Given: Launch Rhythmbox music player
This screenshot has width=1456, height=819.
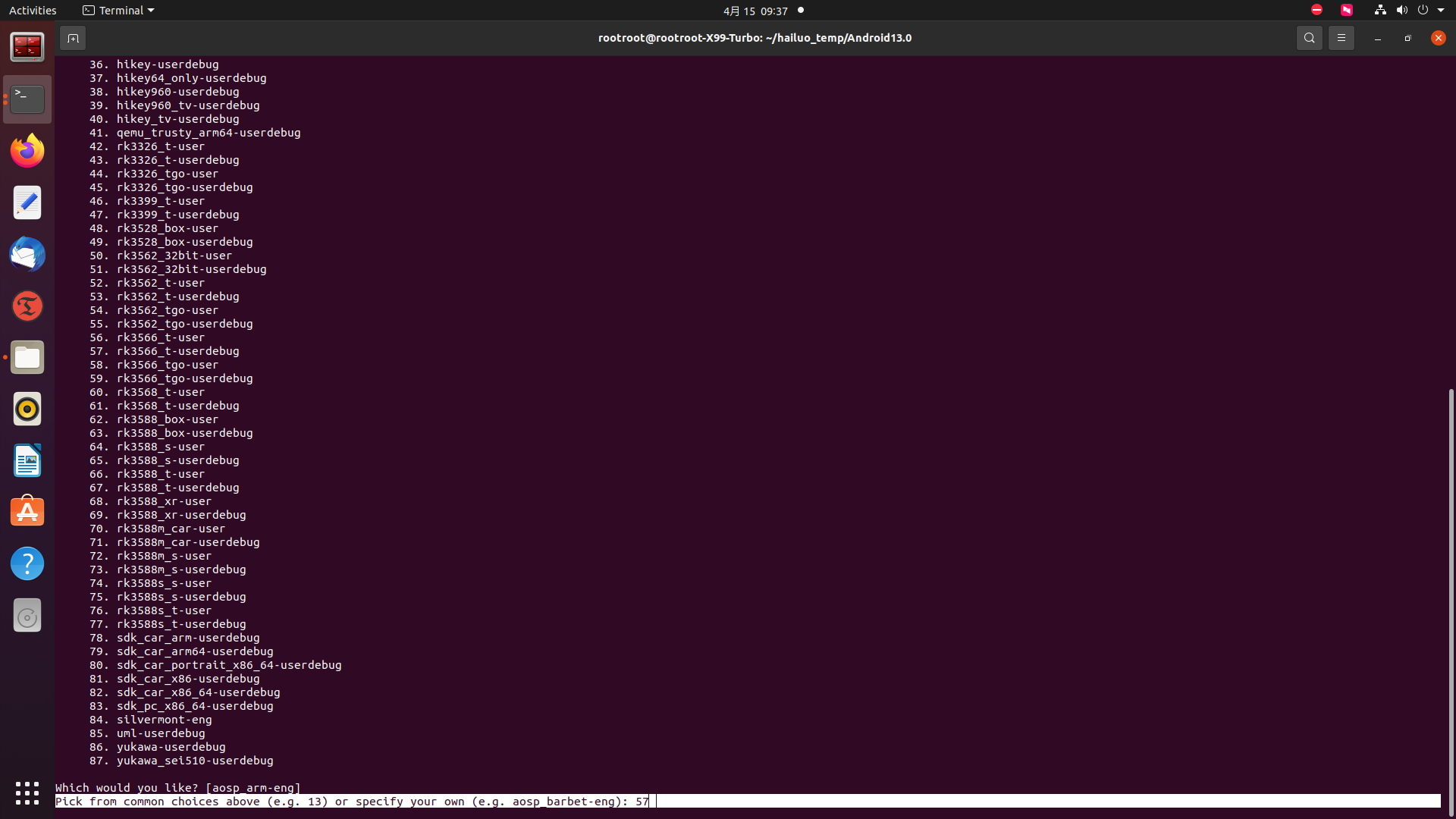Looking at the screenshot, I should pos(27,409).
